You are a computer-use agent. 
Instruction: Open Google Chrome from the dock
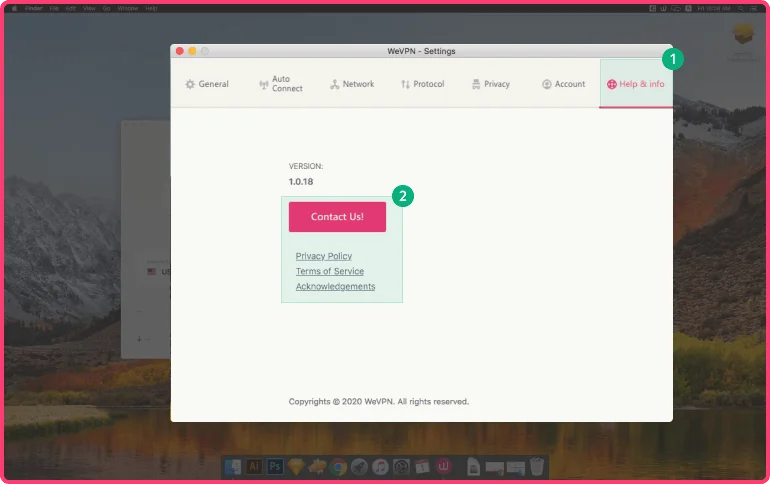339,467
